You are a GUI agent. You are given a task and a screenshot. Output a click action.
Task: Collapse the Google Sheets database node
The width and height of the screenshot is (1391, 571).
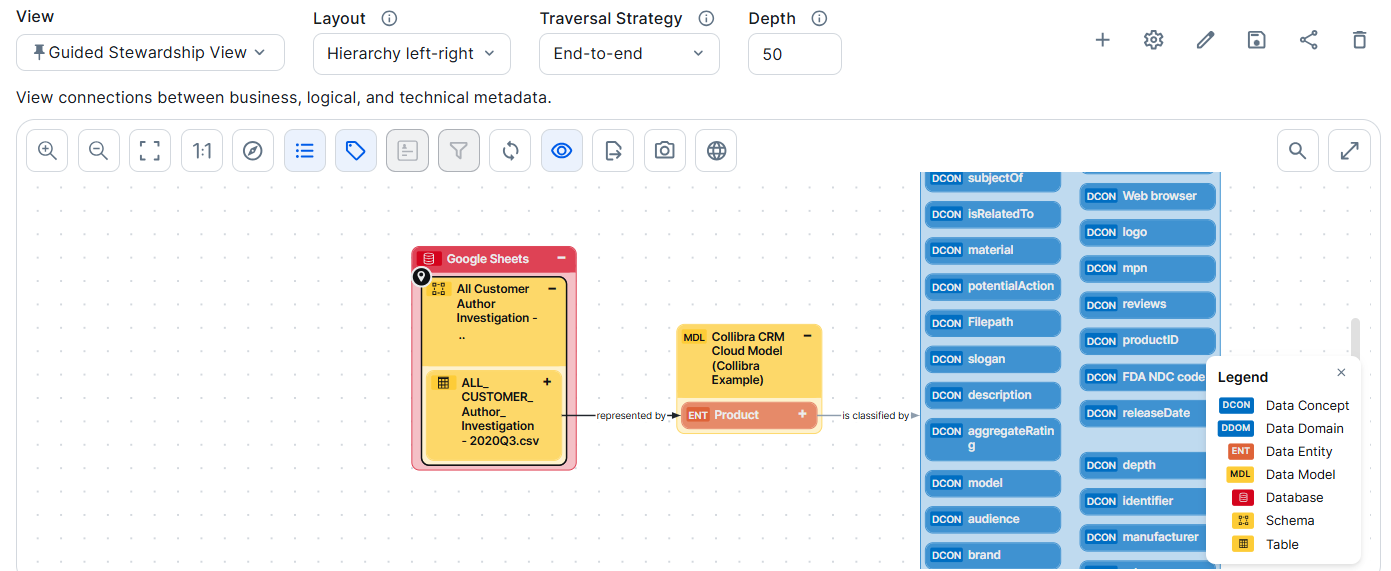click(562, 258)
